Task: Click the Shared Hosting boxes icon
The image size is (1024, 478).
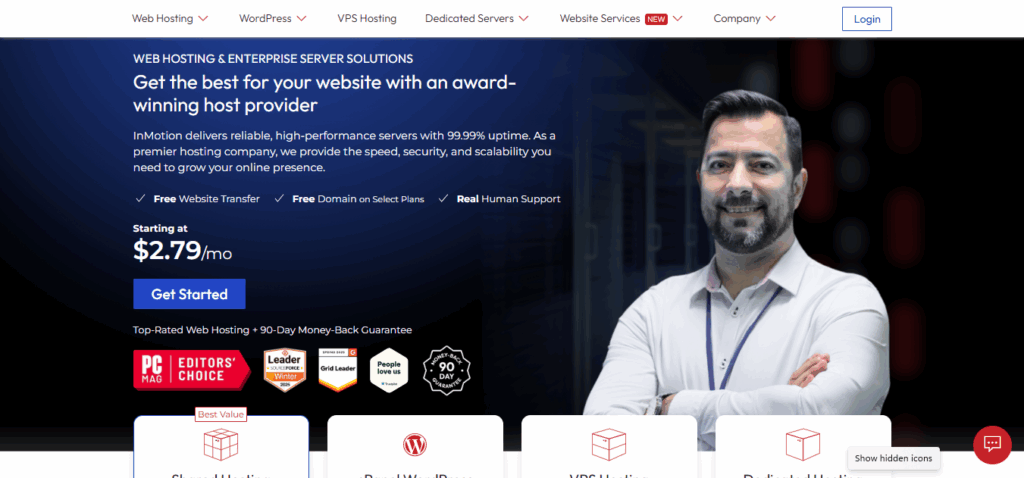Action: 221,444
